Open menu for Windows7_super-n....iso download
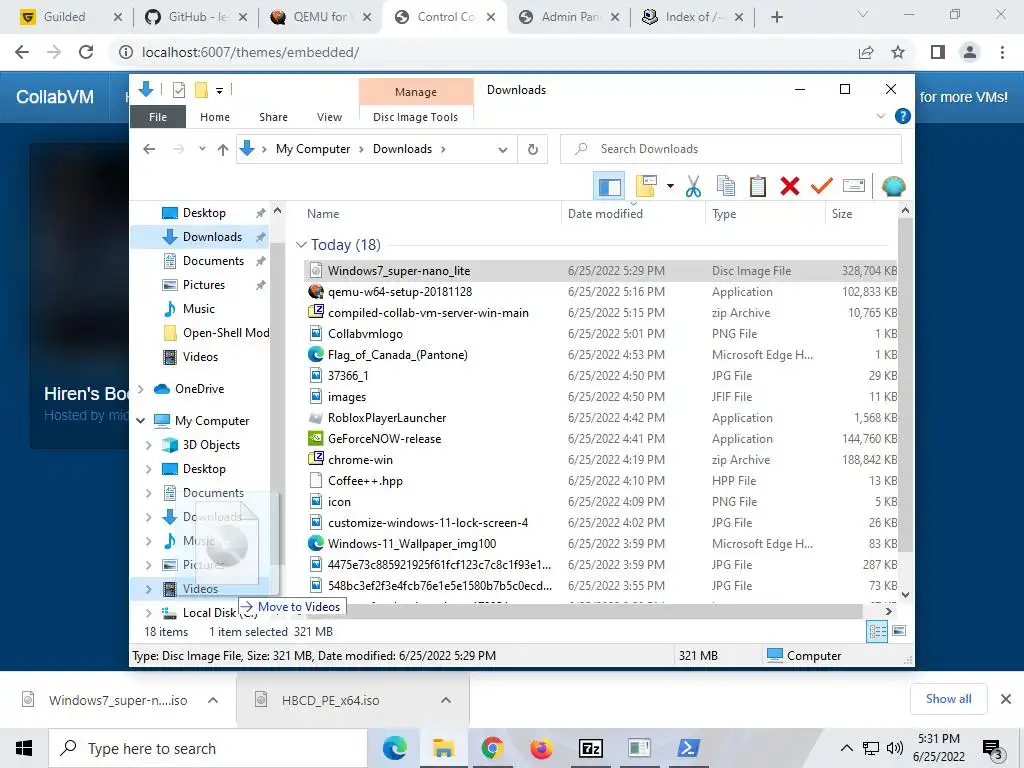This screenshot has height=768, width=1024. [213, 700]
